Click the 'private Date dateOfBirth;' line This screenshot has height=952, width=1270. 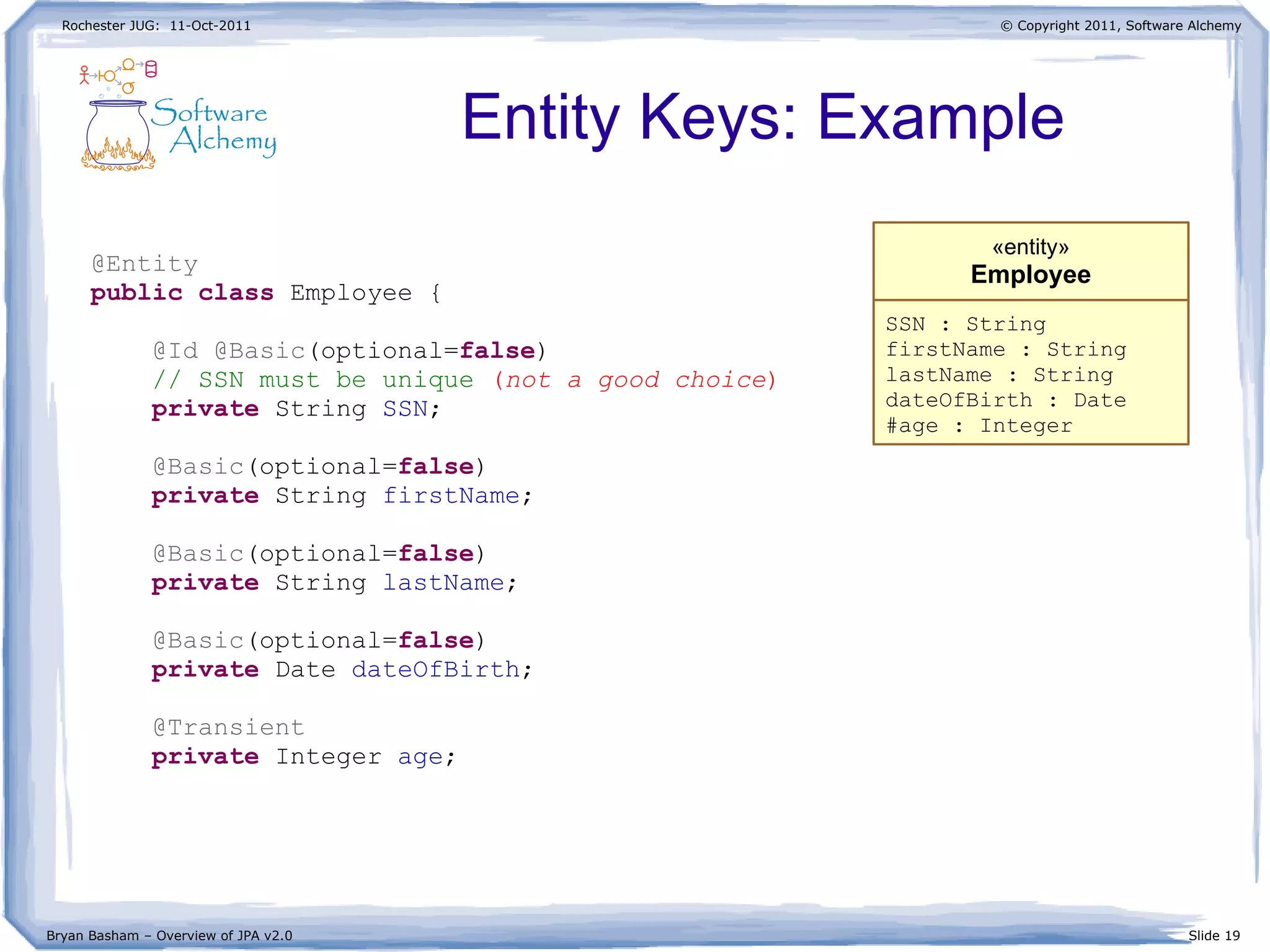coord(342,670)
